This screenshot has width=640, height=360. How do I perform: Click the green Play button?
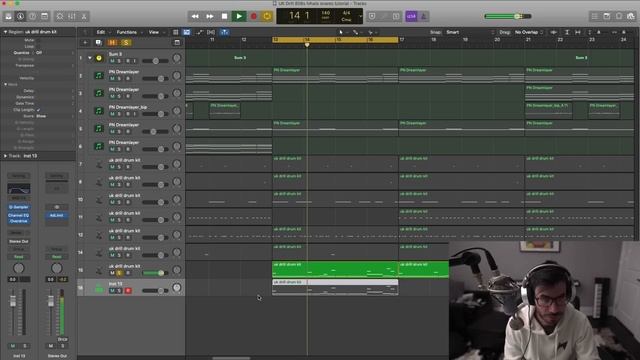point(239,16)
